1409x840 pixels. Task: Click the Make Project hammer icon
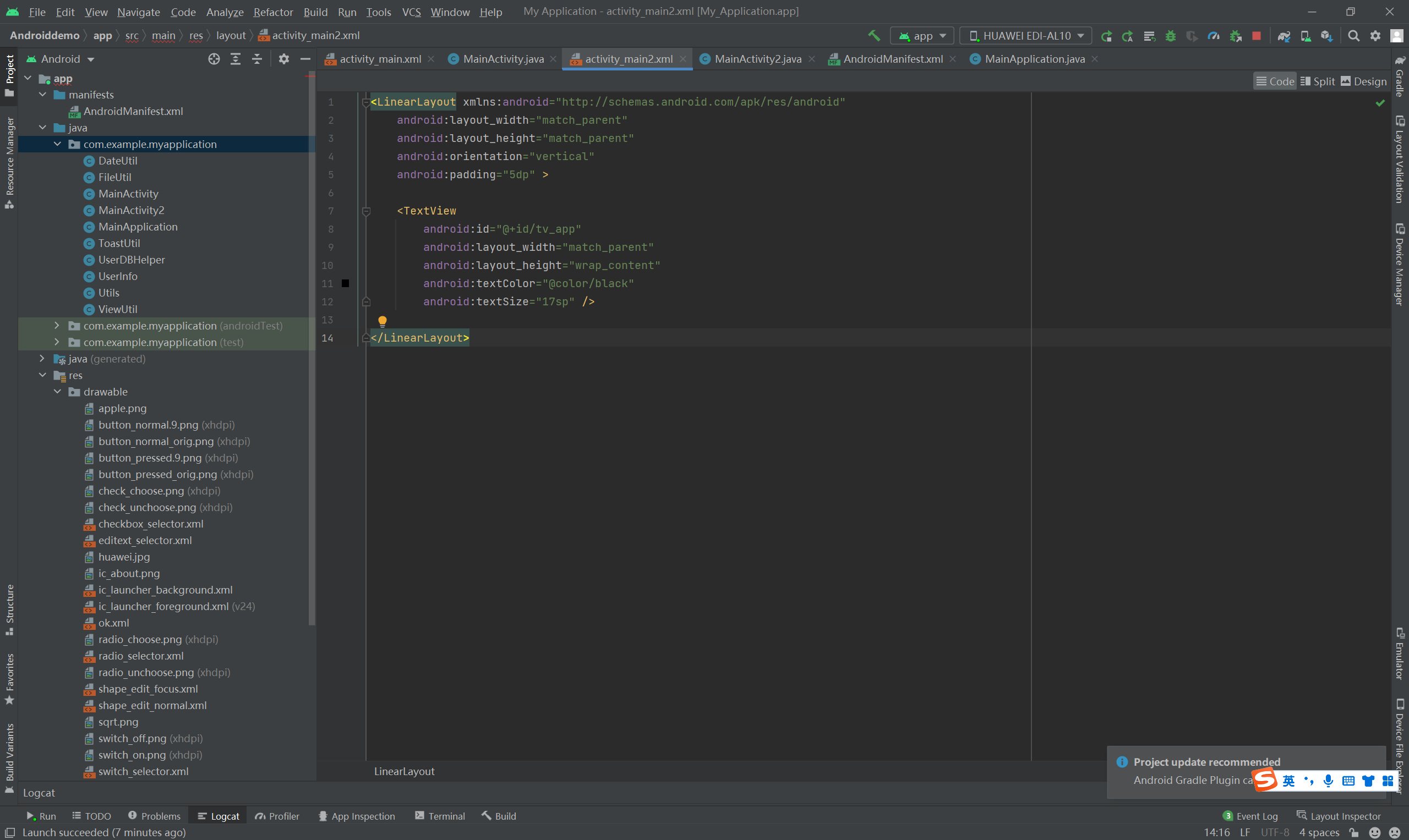tap(874, 36)
